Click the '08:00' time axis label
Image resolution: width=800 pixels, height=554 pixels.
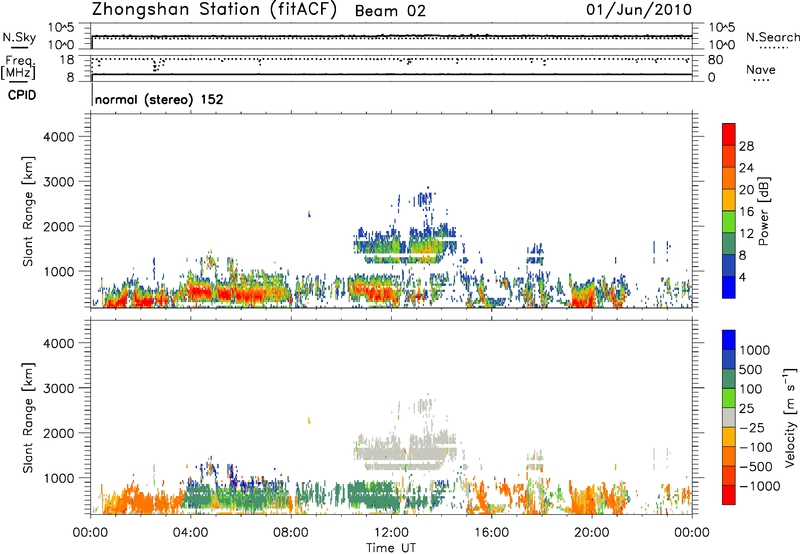coord(291,533)
